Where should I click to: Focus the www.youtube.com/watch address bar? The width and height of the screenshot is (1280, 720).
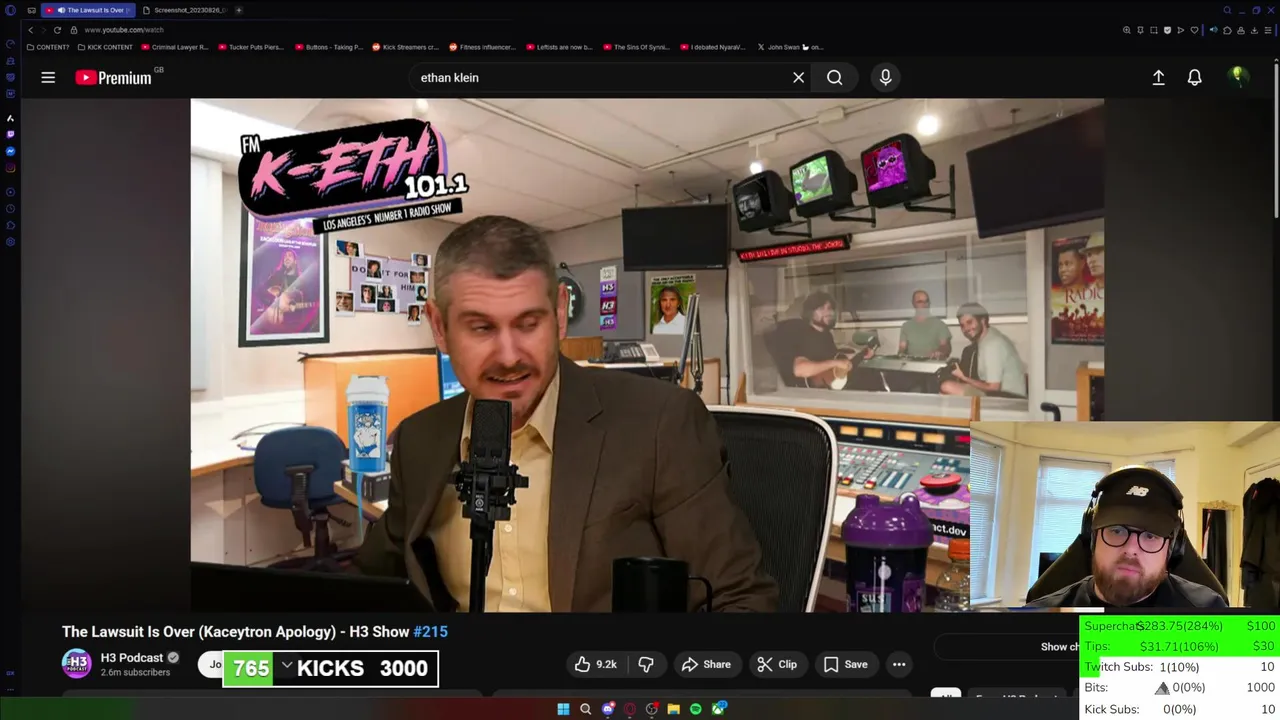click(124, 30)
